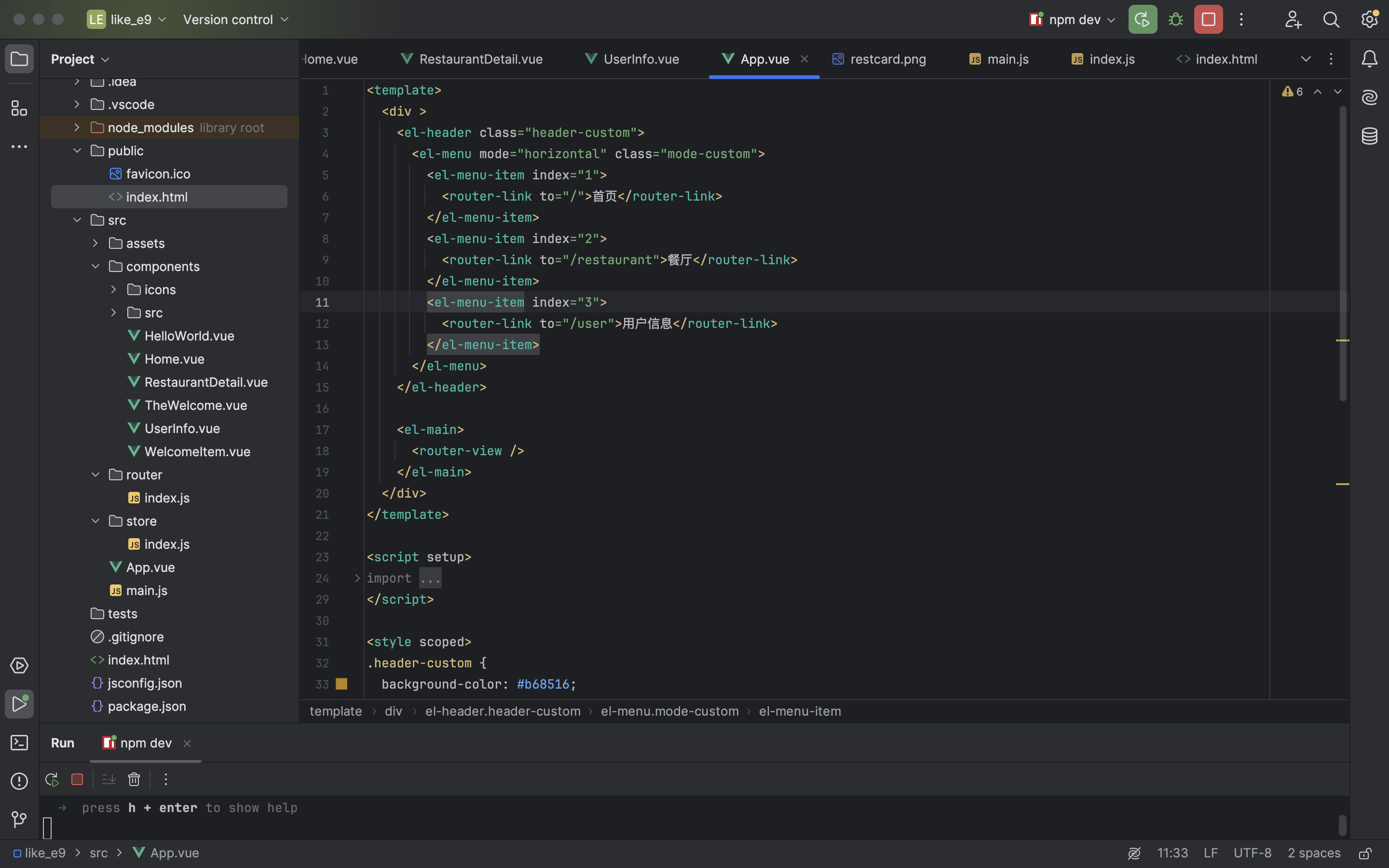Go to previous highlighted problem arrow
Screen dimensions: 1389x868
click(x=1317, y=92)
